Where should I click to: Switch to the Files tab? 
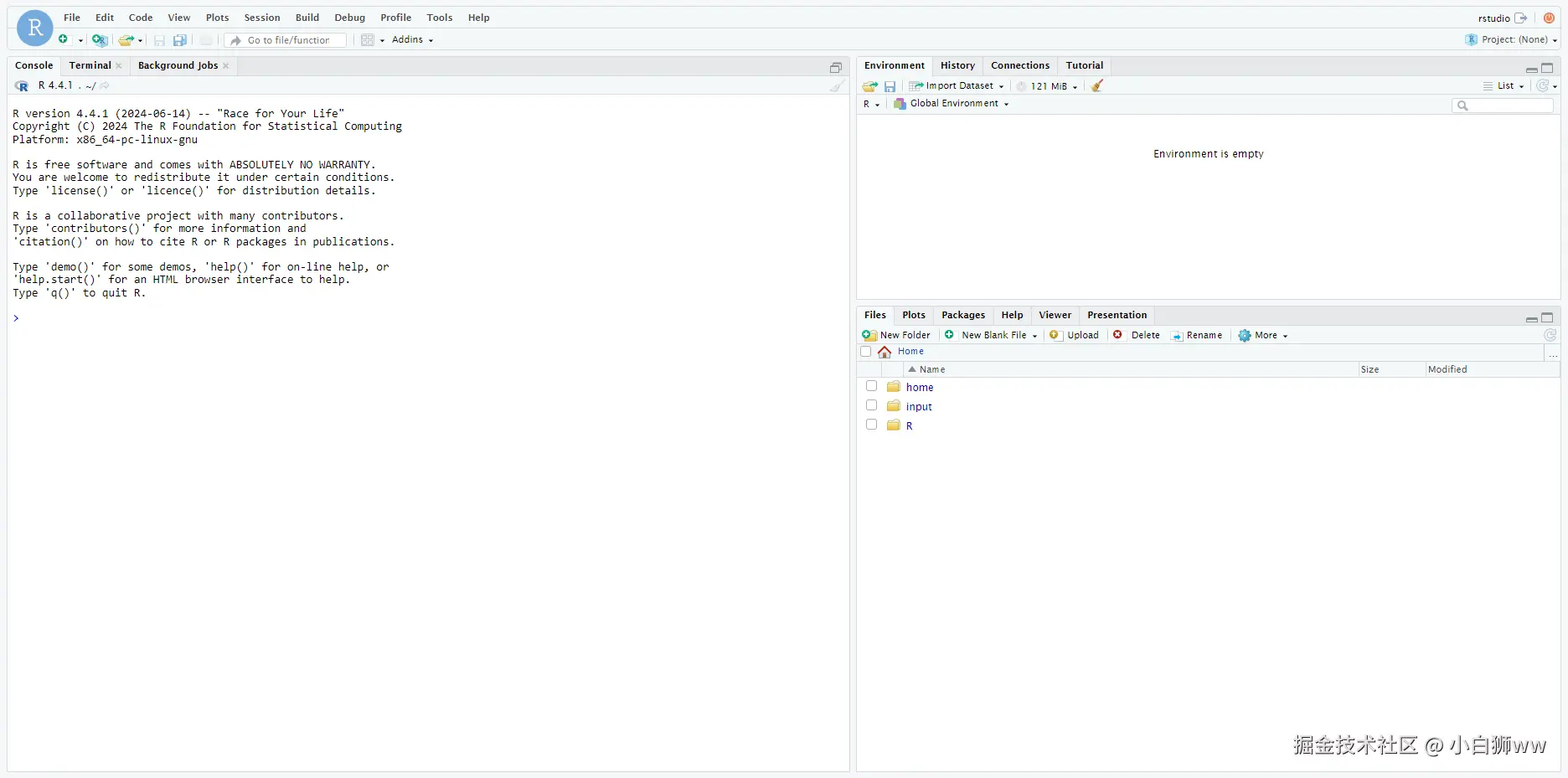coord(875,315)
